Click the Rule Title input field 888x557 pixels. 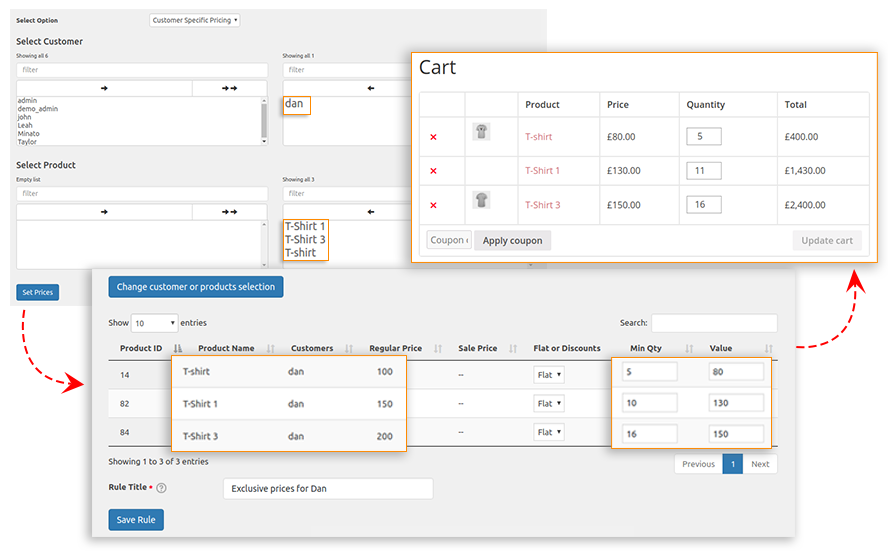tap(328, 489)
